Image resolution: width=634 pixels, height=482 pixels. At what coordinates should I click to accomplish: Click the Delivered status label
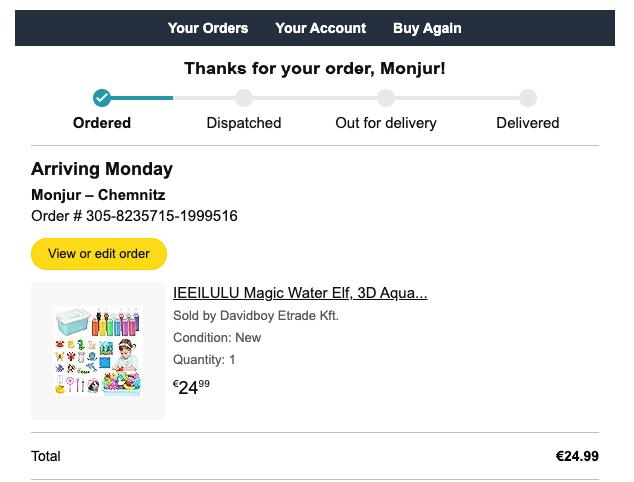point(528,123)
